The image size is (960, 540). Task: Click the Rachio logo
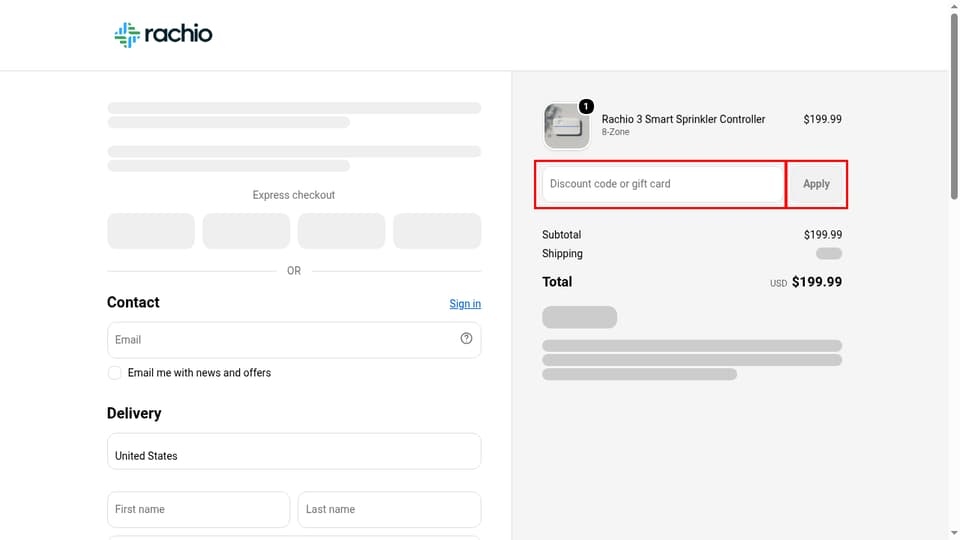click(x=163, y=34)
